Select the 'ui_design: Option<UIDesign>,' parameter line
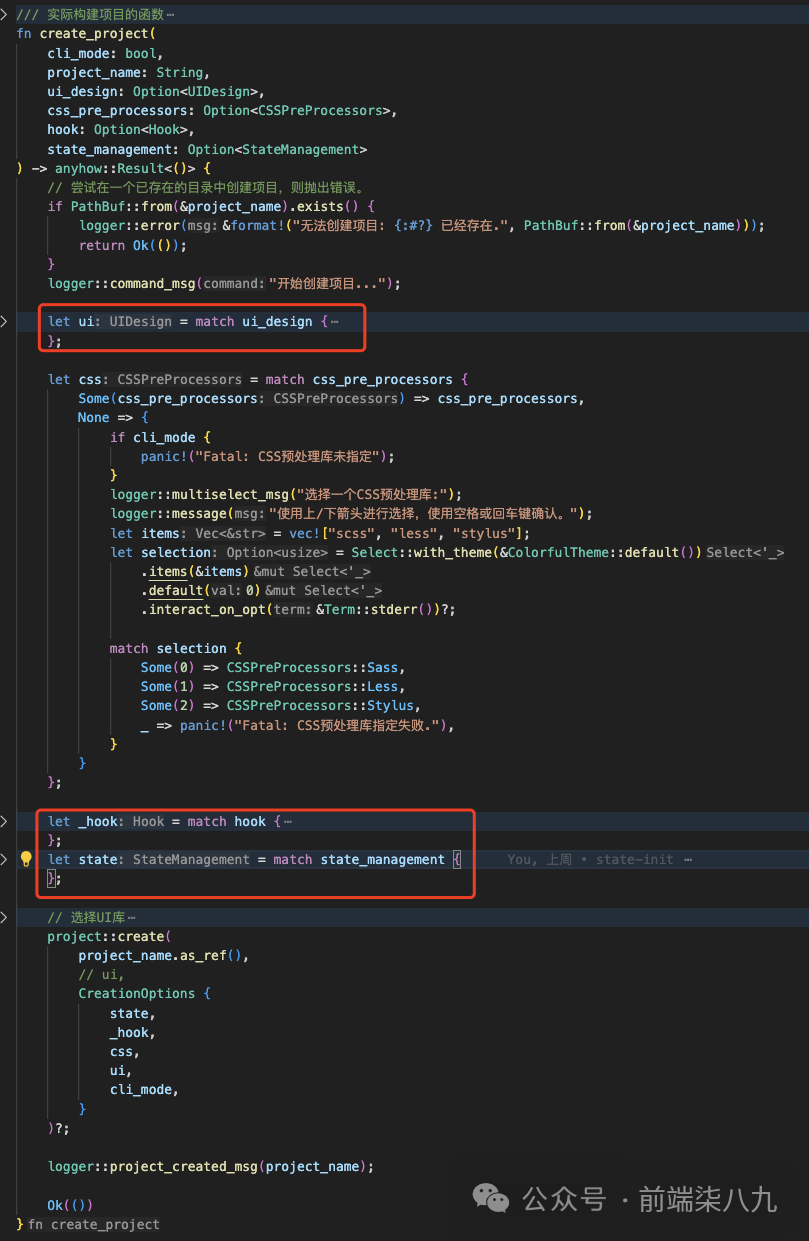Image resolution: width=809 pixels, height=1241 pixels. coord(155,91)
